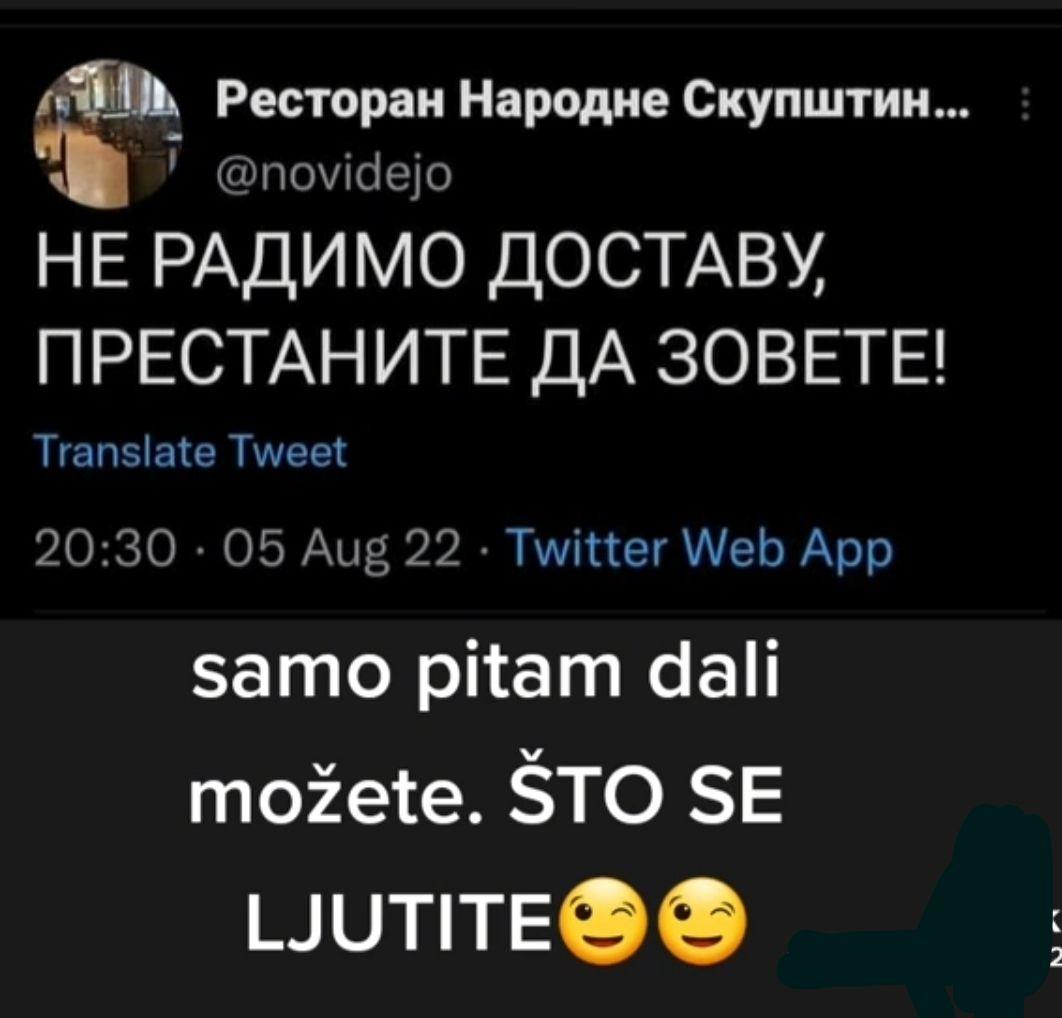Click the caption line samo pitam dali

(485, 677)
